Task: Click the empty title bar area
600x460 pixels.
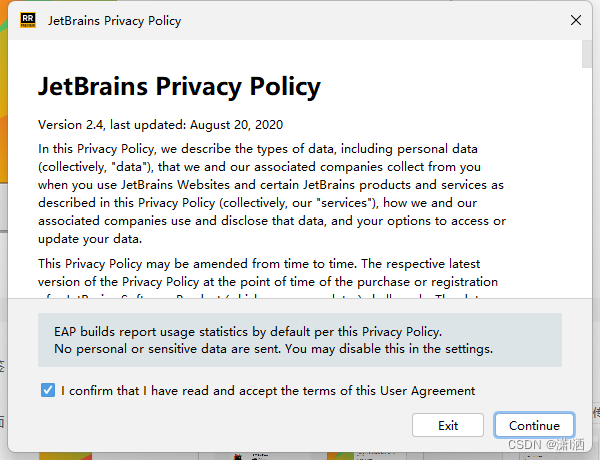Action: coord(373,21)
